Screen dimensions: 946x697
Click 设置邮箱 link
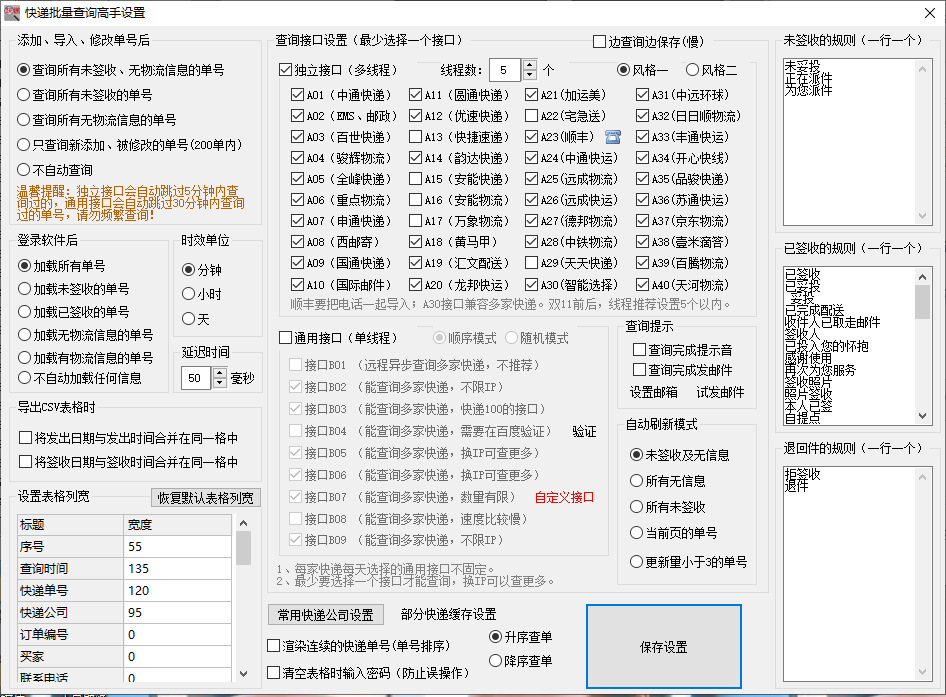pyautogui.click(x=653, y=392)
